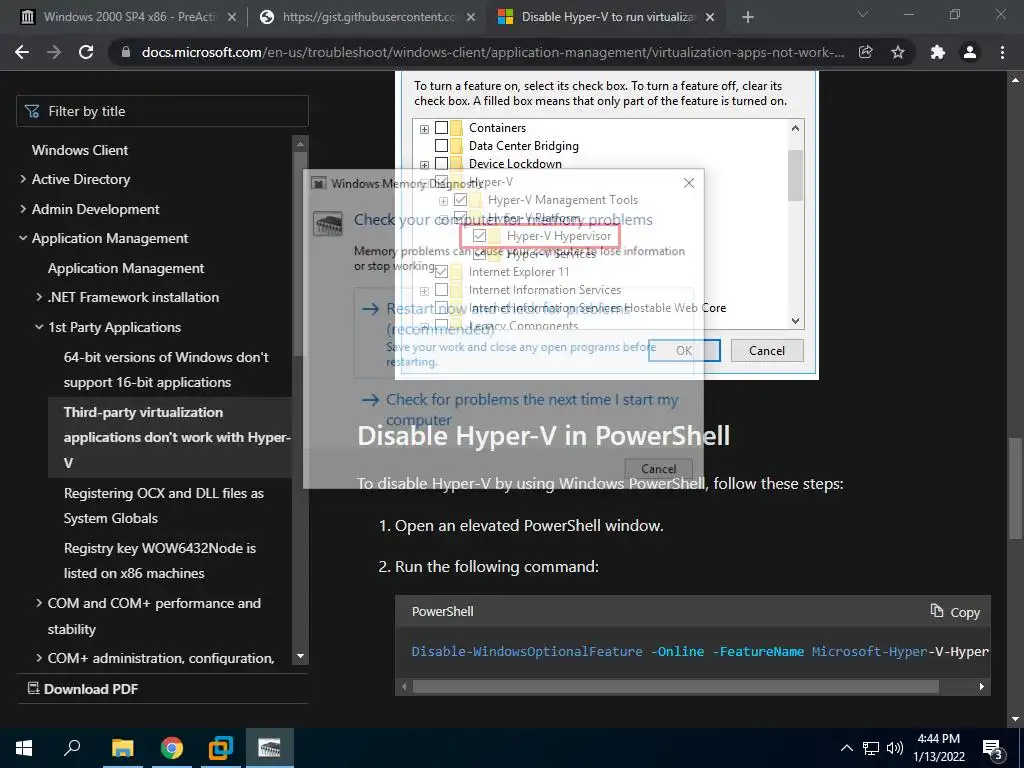The height and width of the screenshot is (768, 1024).
Task: Expand .NET Framework installation
Action: [x=39, y=297]
